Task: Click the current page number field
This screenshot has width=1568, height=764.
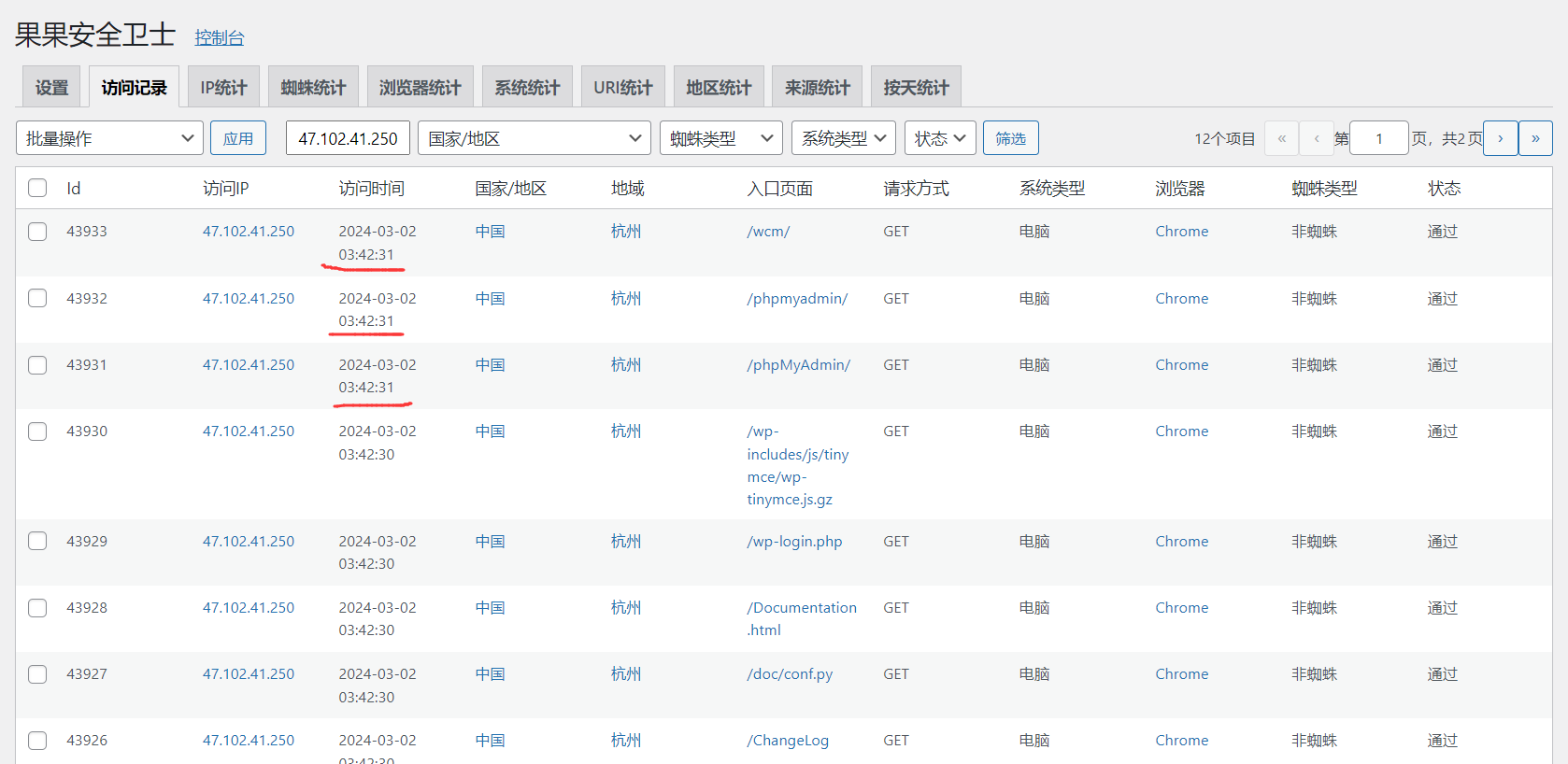Action: (x=1378, y=138)
